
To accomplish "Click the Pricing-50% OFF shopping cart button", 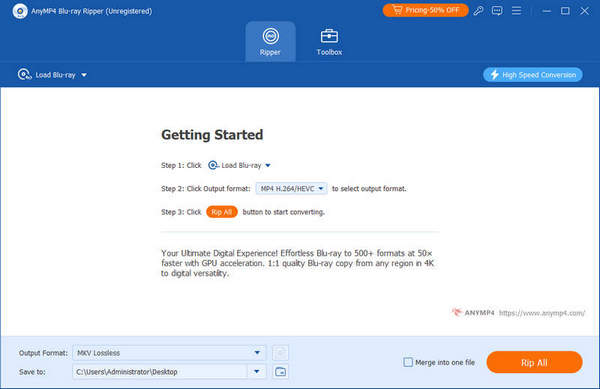I will pos(426,10).
